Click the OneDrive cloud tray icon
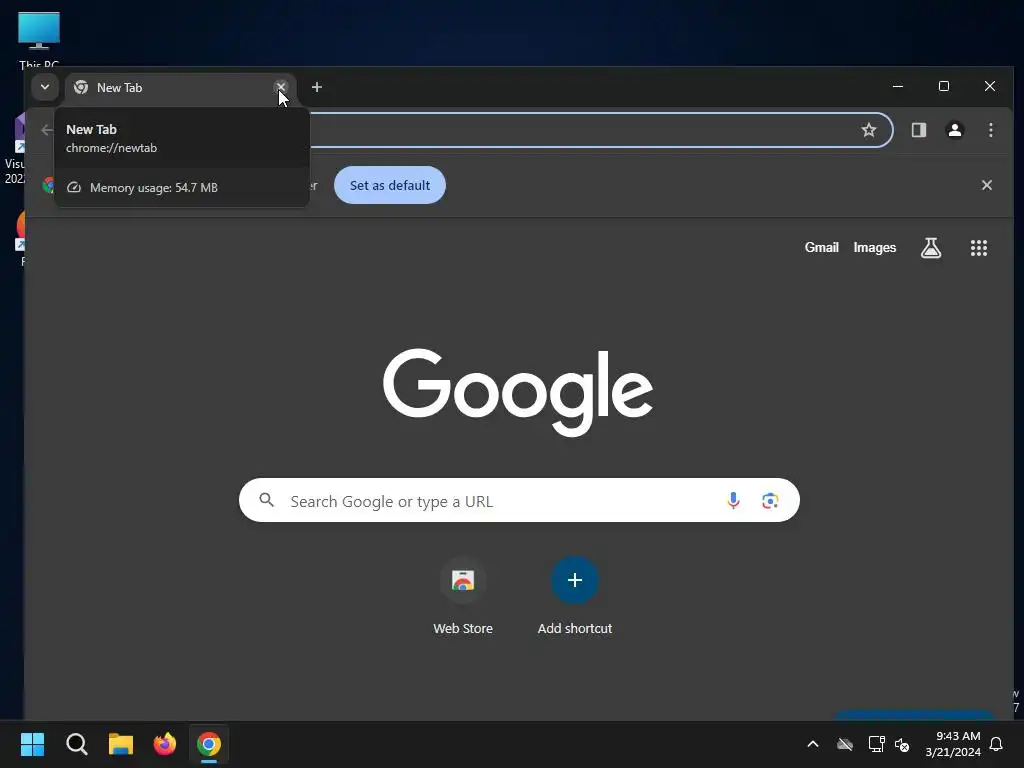Screen dimensions: 1024x768 point(845,744)
